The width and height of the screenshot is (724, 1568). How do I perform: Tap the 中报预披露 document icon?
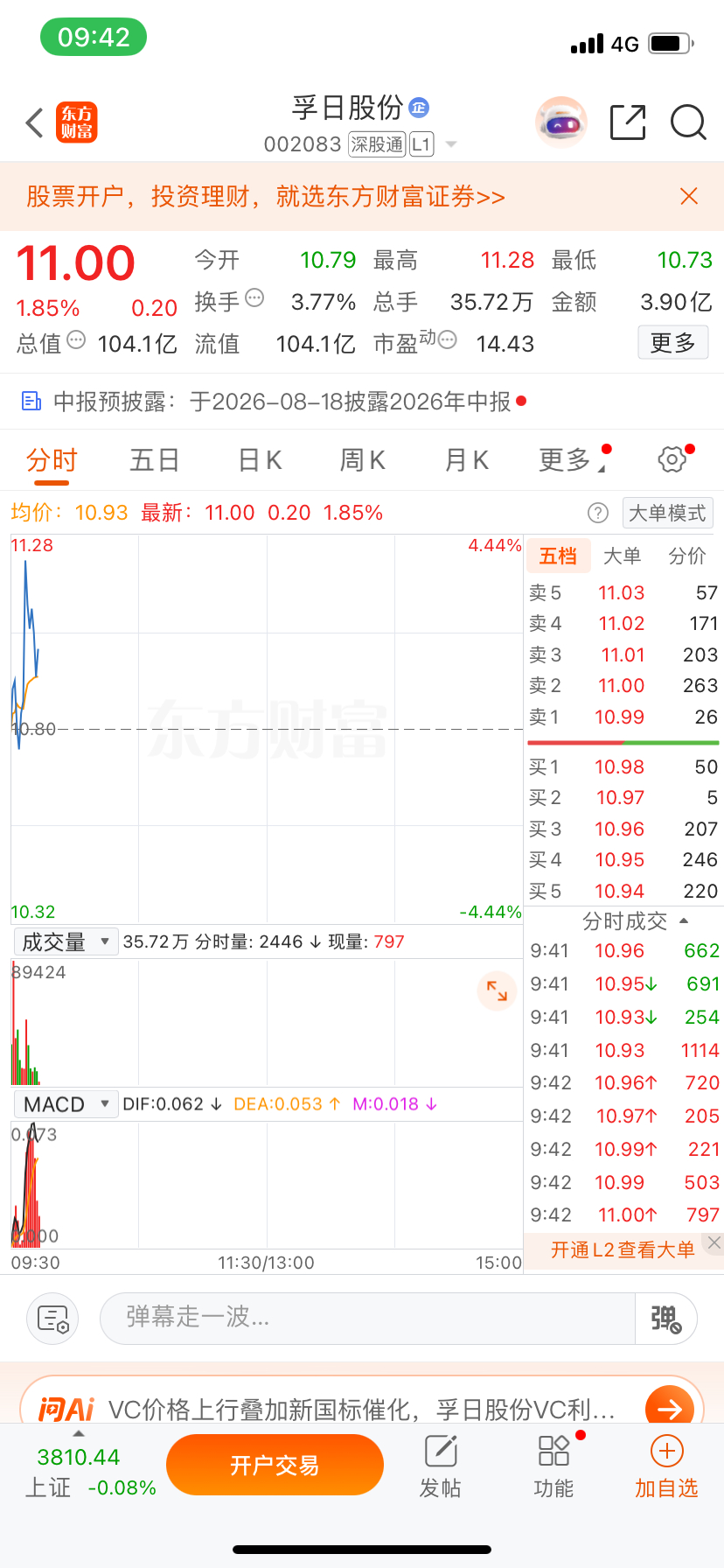tap(31, 402)
